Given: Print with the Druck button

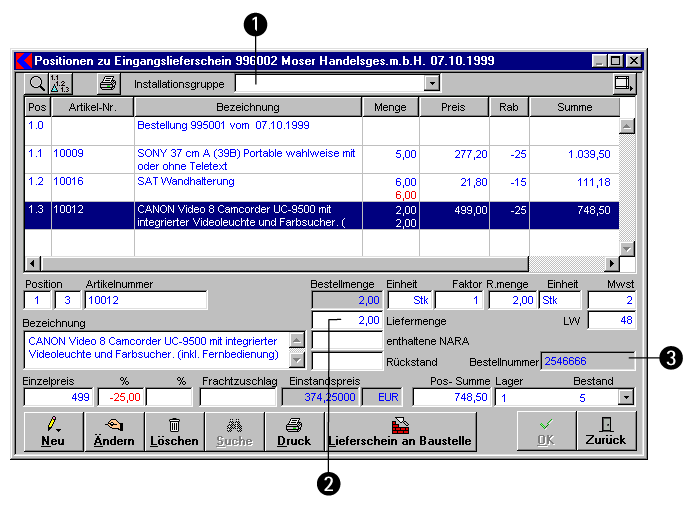Looking at the screenshot, I should [x=293, y=431].
